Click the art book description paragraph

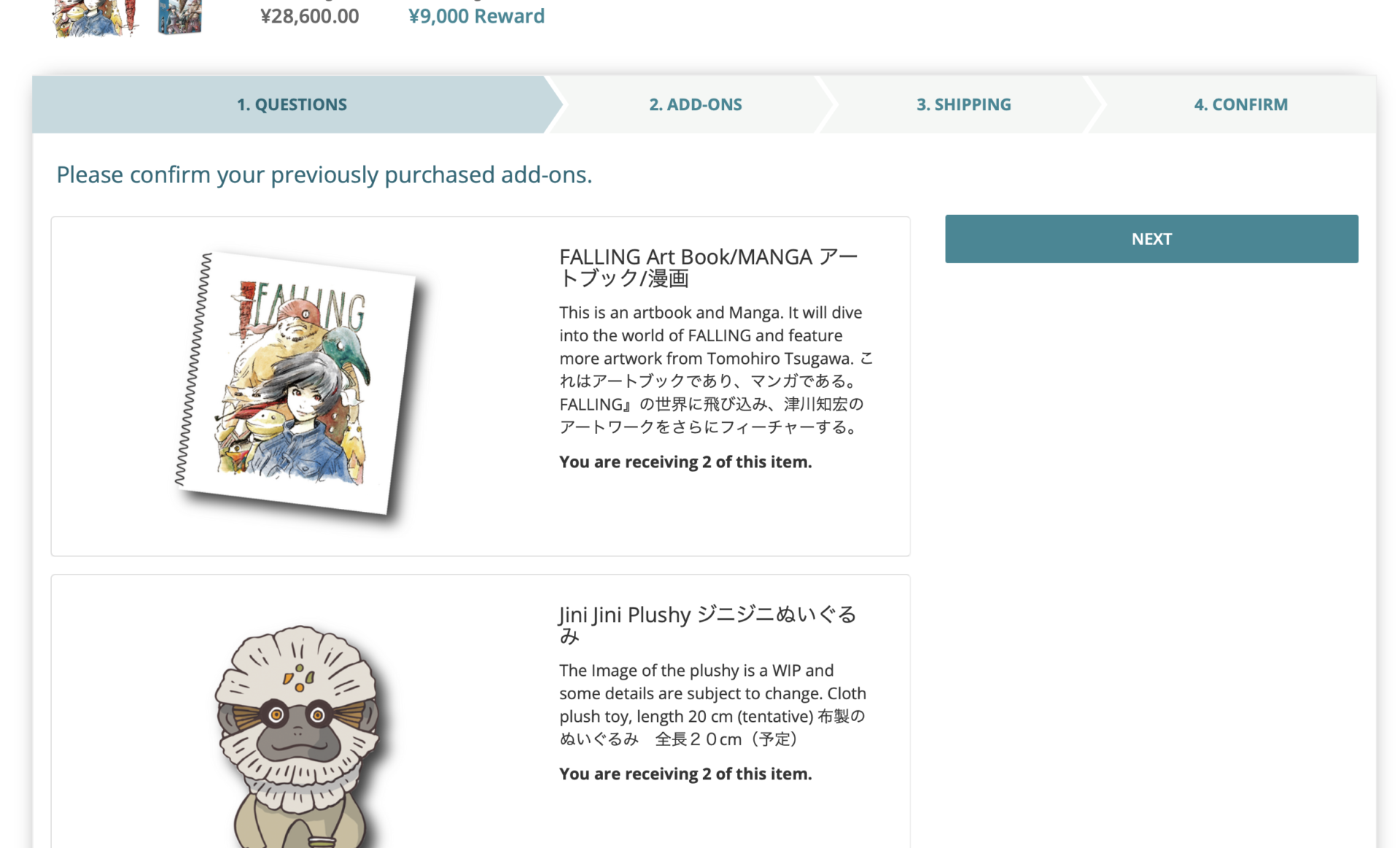(716, 370)
